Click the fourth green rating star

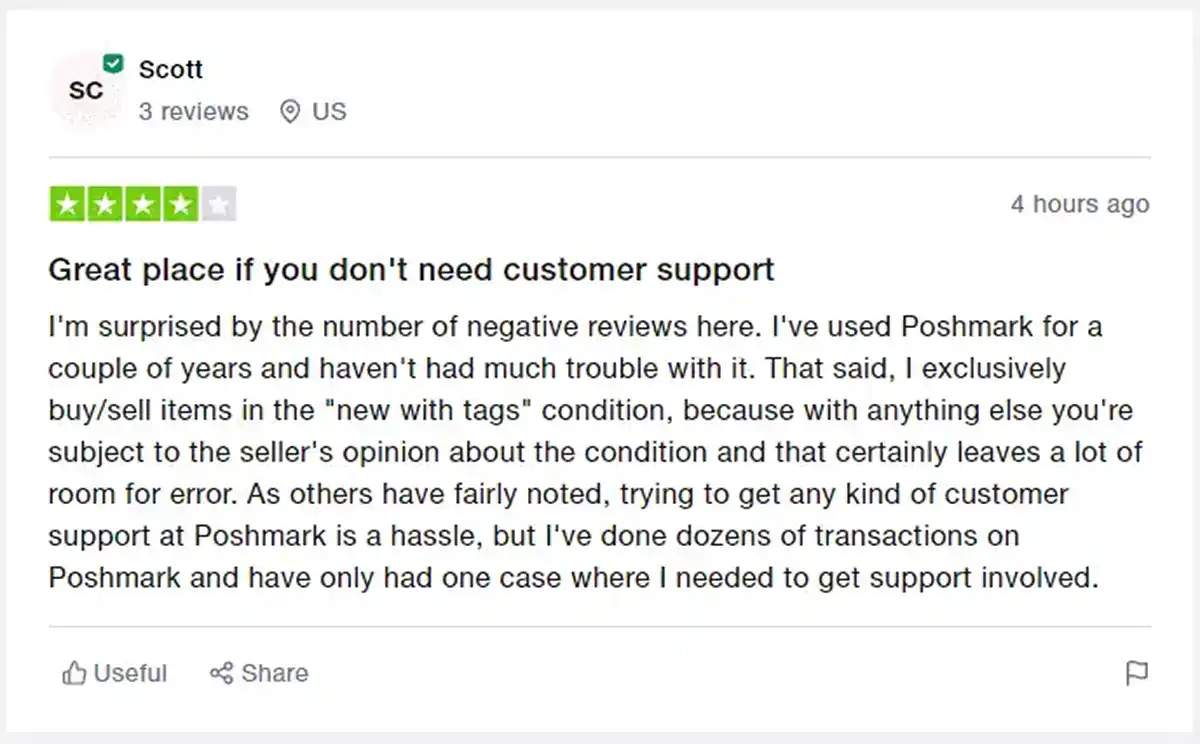click(x=180, y=203)
